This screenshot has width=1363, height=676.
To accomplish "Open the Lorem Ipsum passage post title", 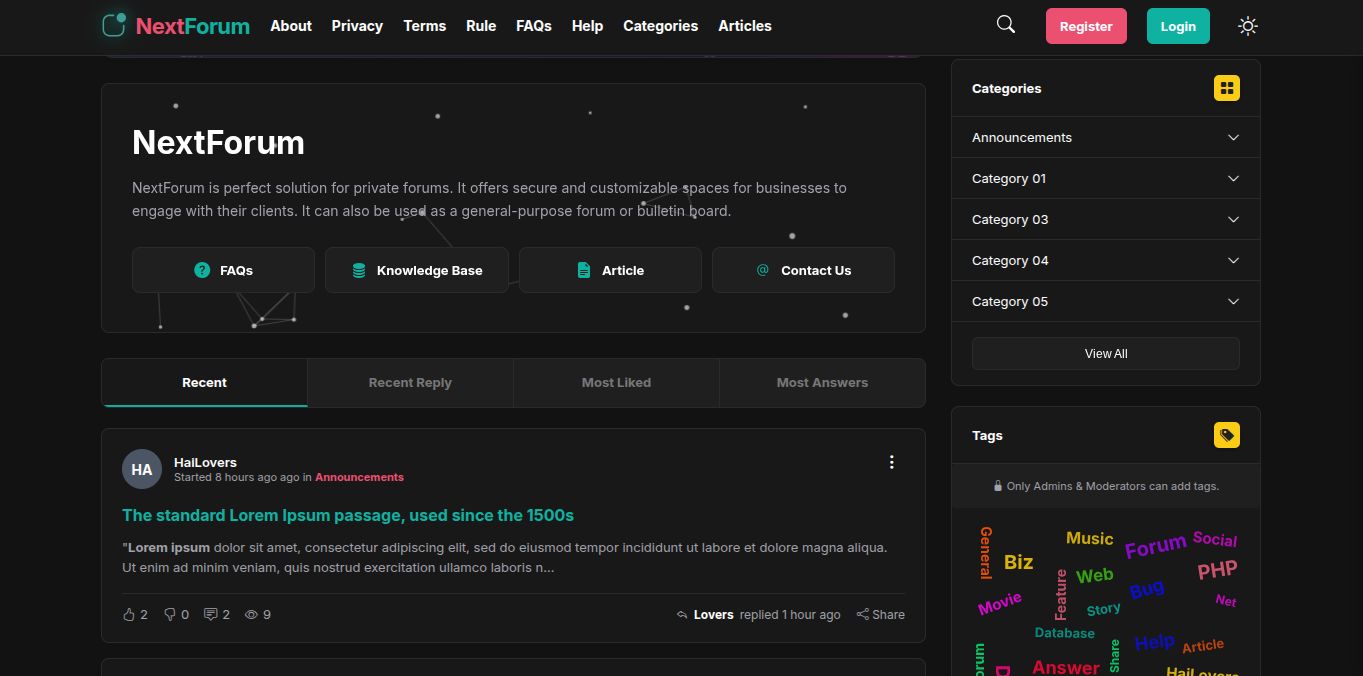I will point(347,515).
